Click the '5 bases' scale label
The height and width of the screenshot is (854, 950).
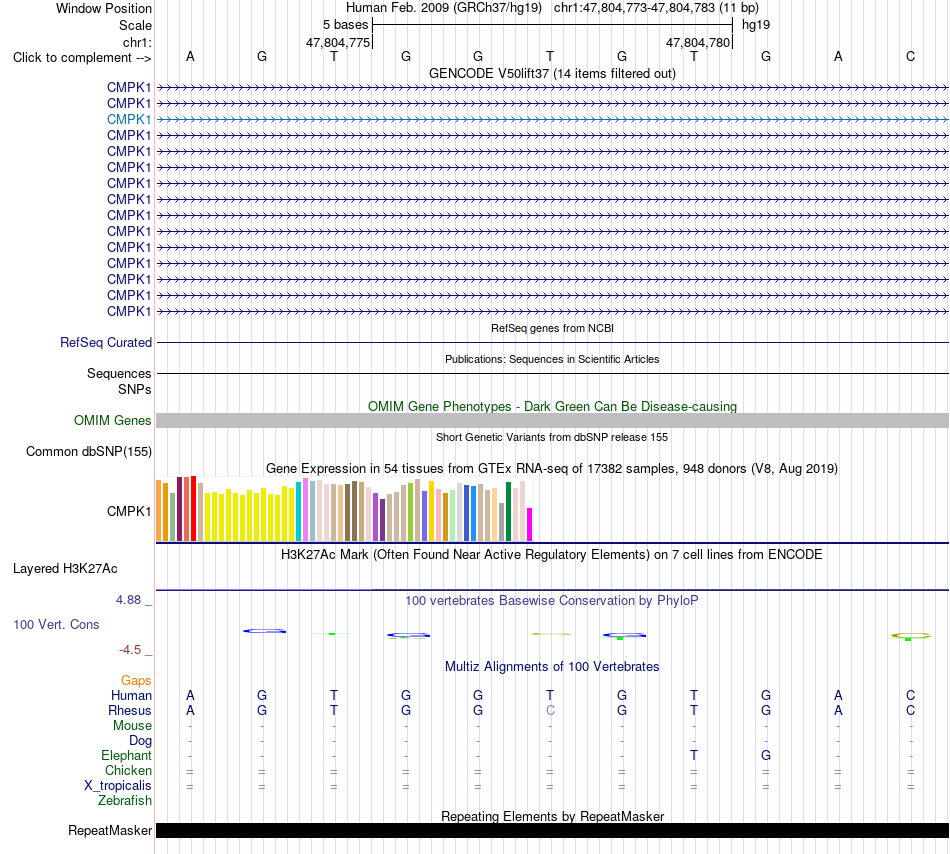pos(345,25)
